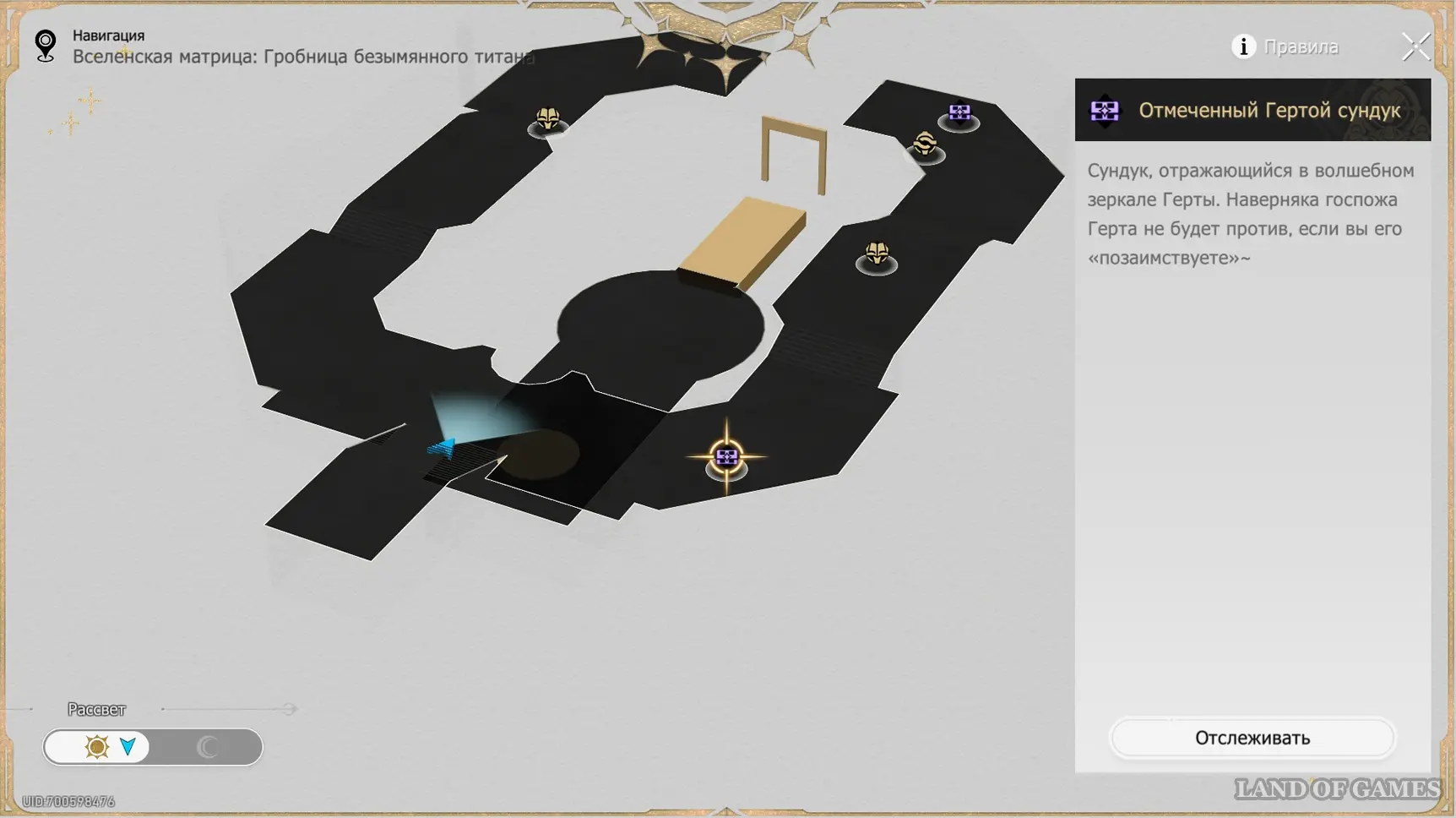Select the helmet marker on the right corridor
Viewport: 1456px width, 818px height.
[x=877, y=254]
